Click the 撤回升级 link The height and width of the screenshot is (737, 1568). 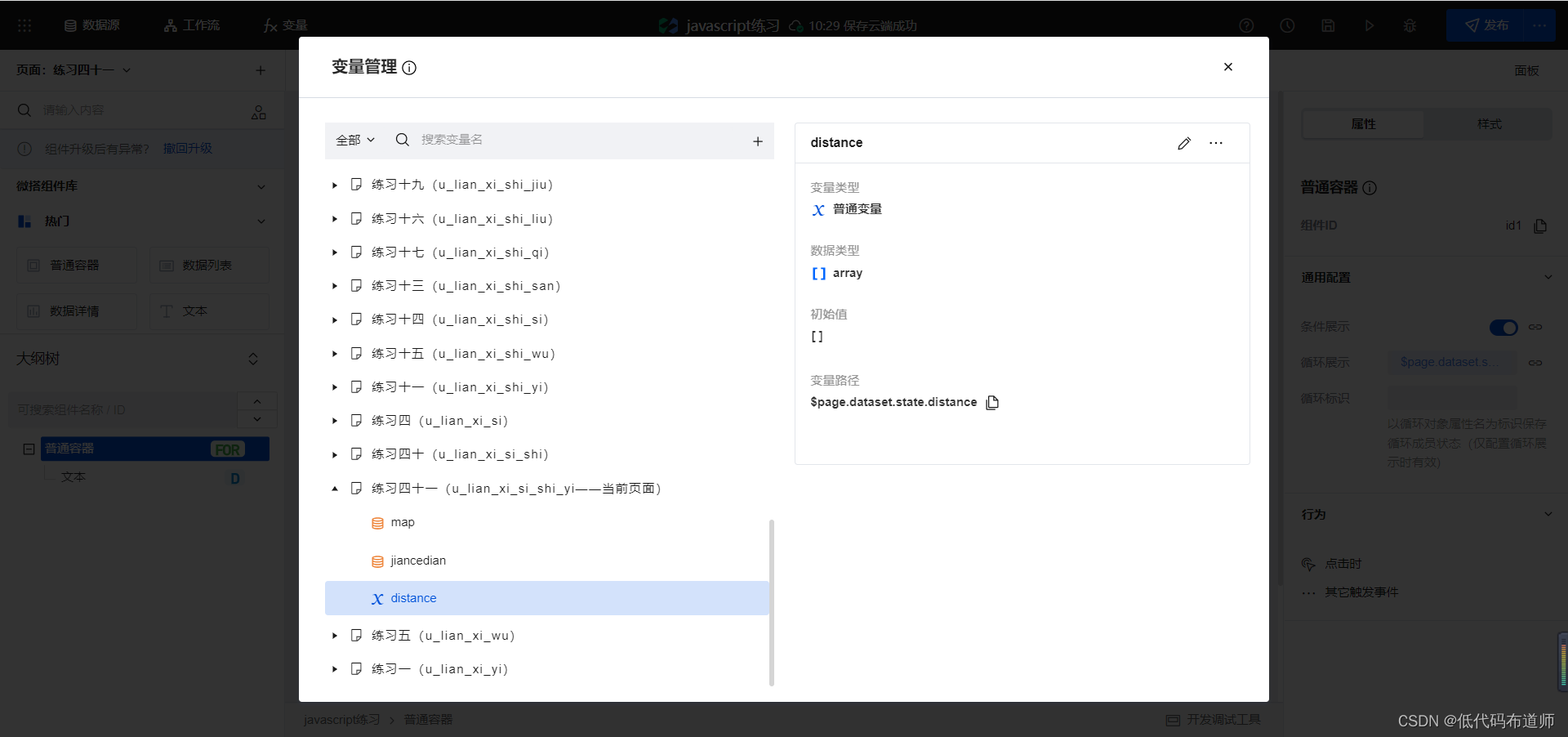(x=187, y=149)
